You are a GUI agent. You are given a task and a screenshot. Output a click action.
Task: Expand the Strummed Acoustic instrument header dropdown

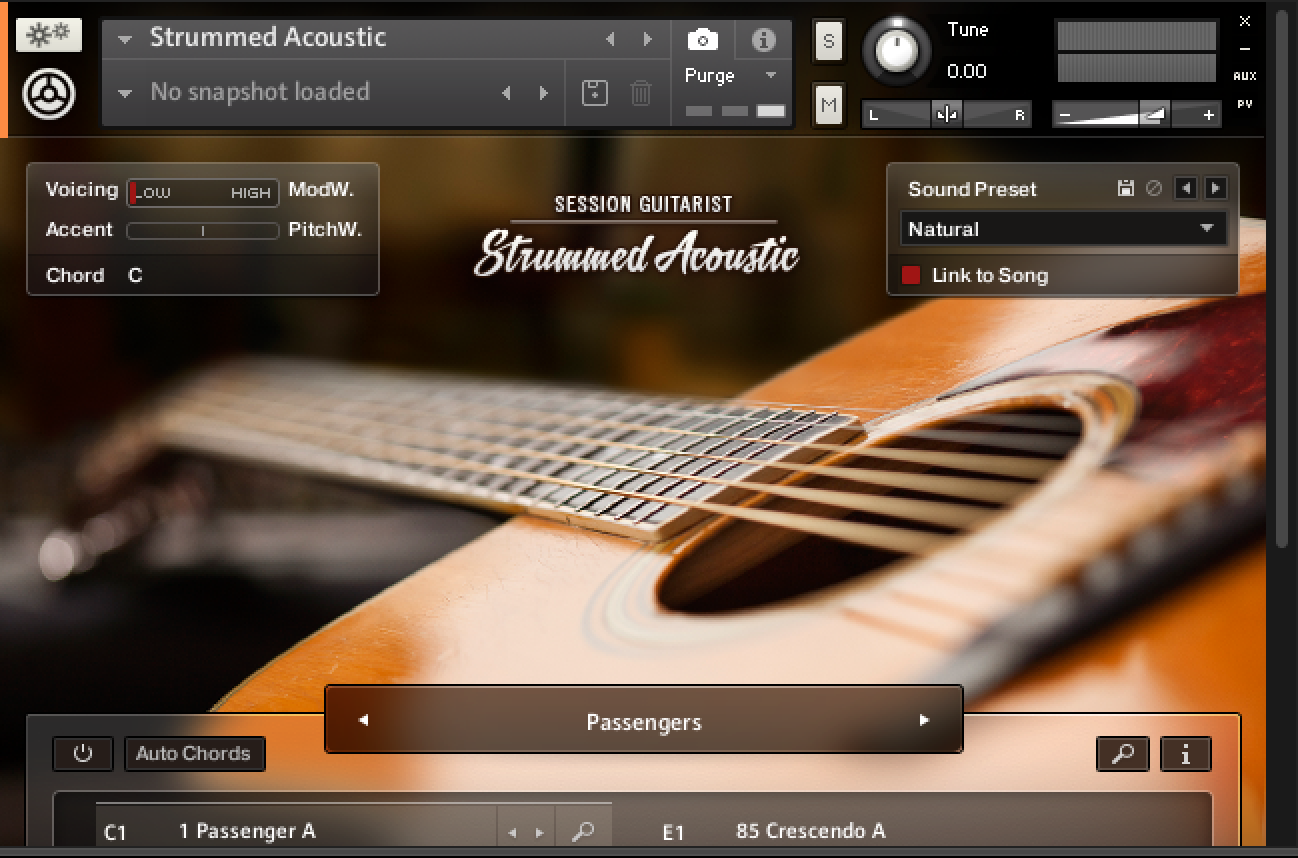[x=123, y=39]
